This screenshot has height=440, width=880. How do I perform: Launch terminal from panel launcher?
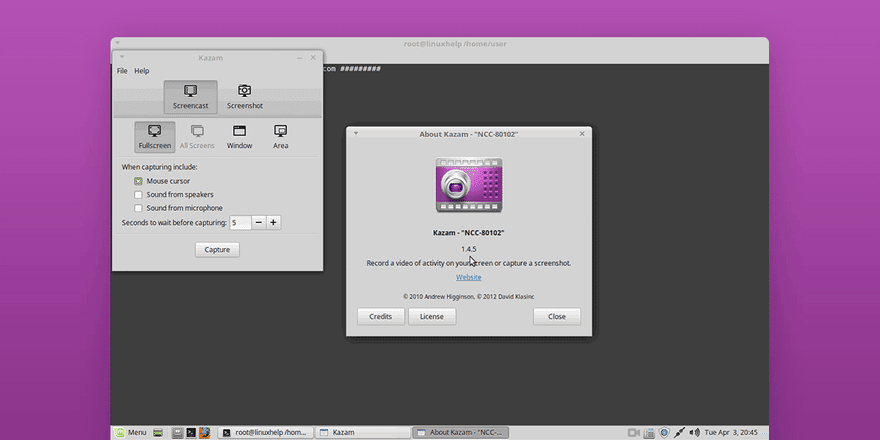pyautogui.click(x=190, y=432)
